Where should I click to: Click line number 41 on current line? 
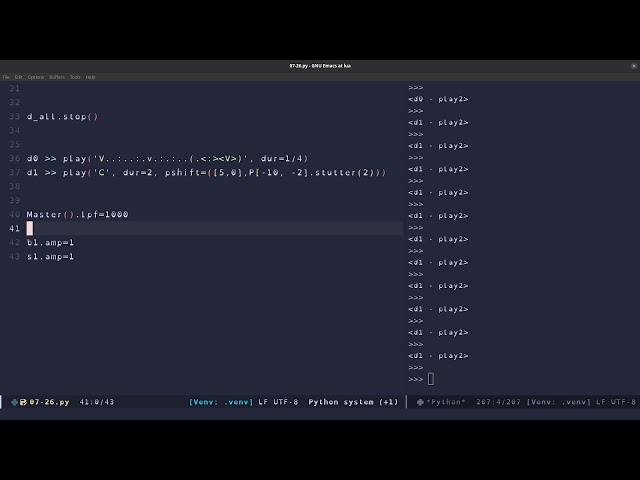pyautogui.click(x=15, y=229)
